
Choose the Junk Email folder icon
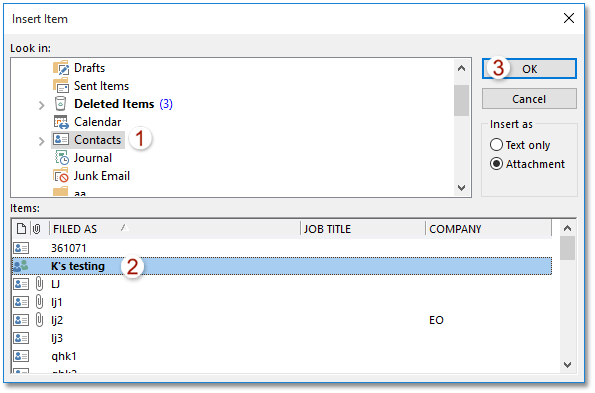pos(61,176)
